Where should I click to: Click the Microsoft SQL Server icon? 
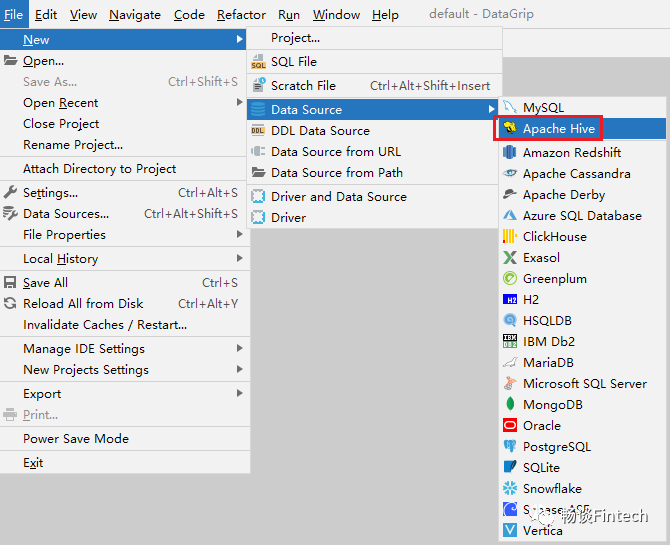coord(509,383)
